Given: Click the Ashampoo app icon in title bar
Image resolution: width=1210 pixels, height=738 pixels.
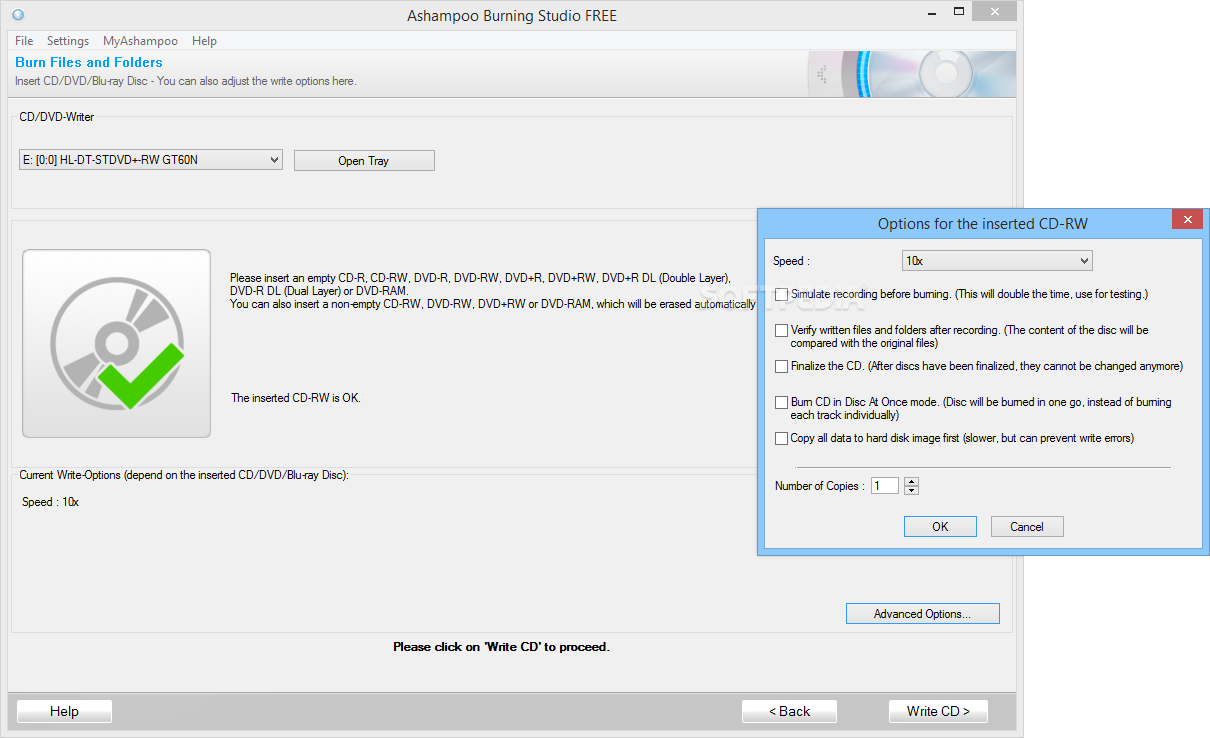Looking at the screenshot, I should pos(18,15).
